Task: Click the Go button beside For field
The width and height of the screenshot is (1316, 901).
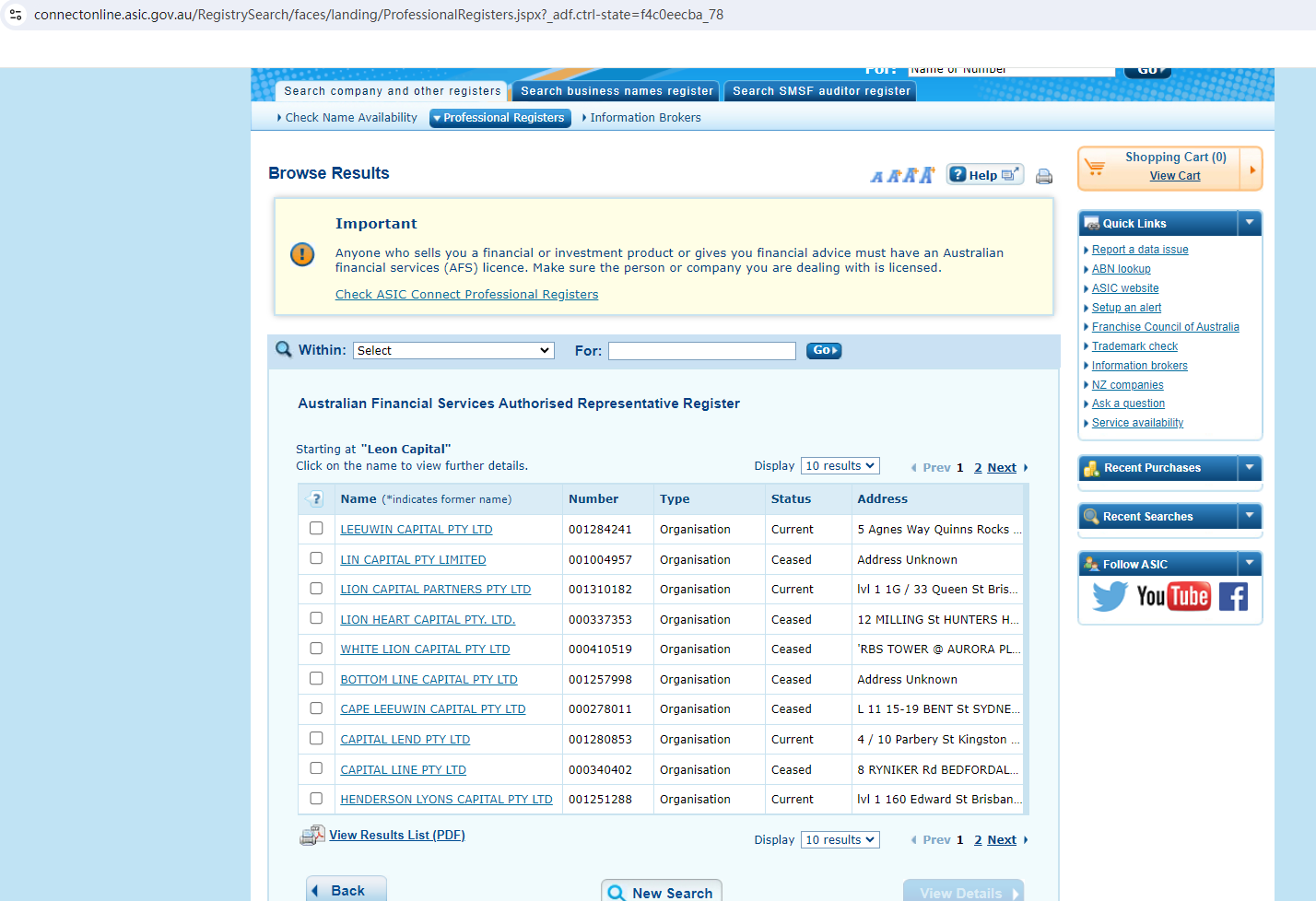Action: click(824, 350)
